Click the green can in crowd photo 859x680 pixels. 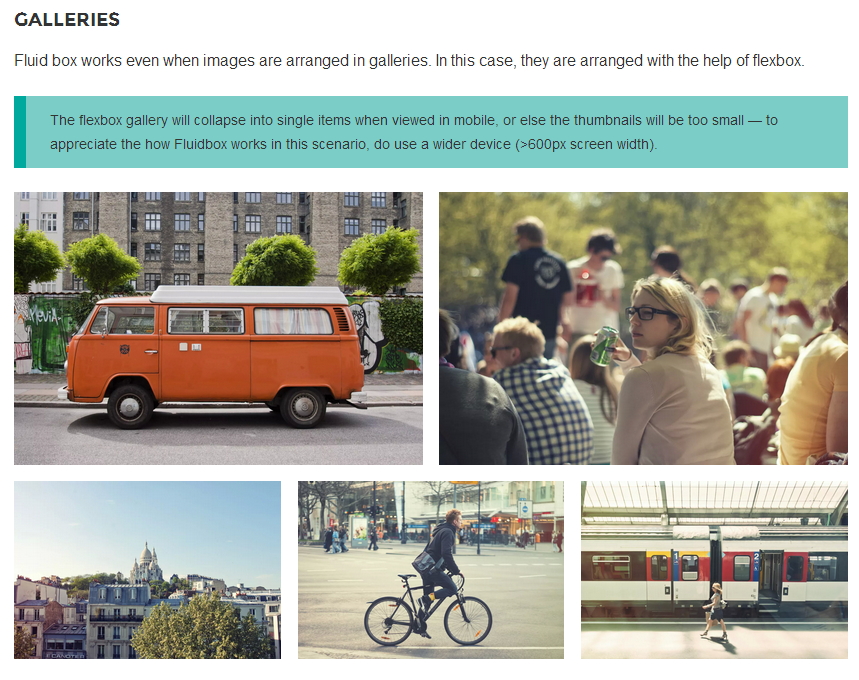604,346
